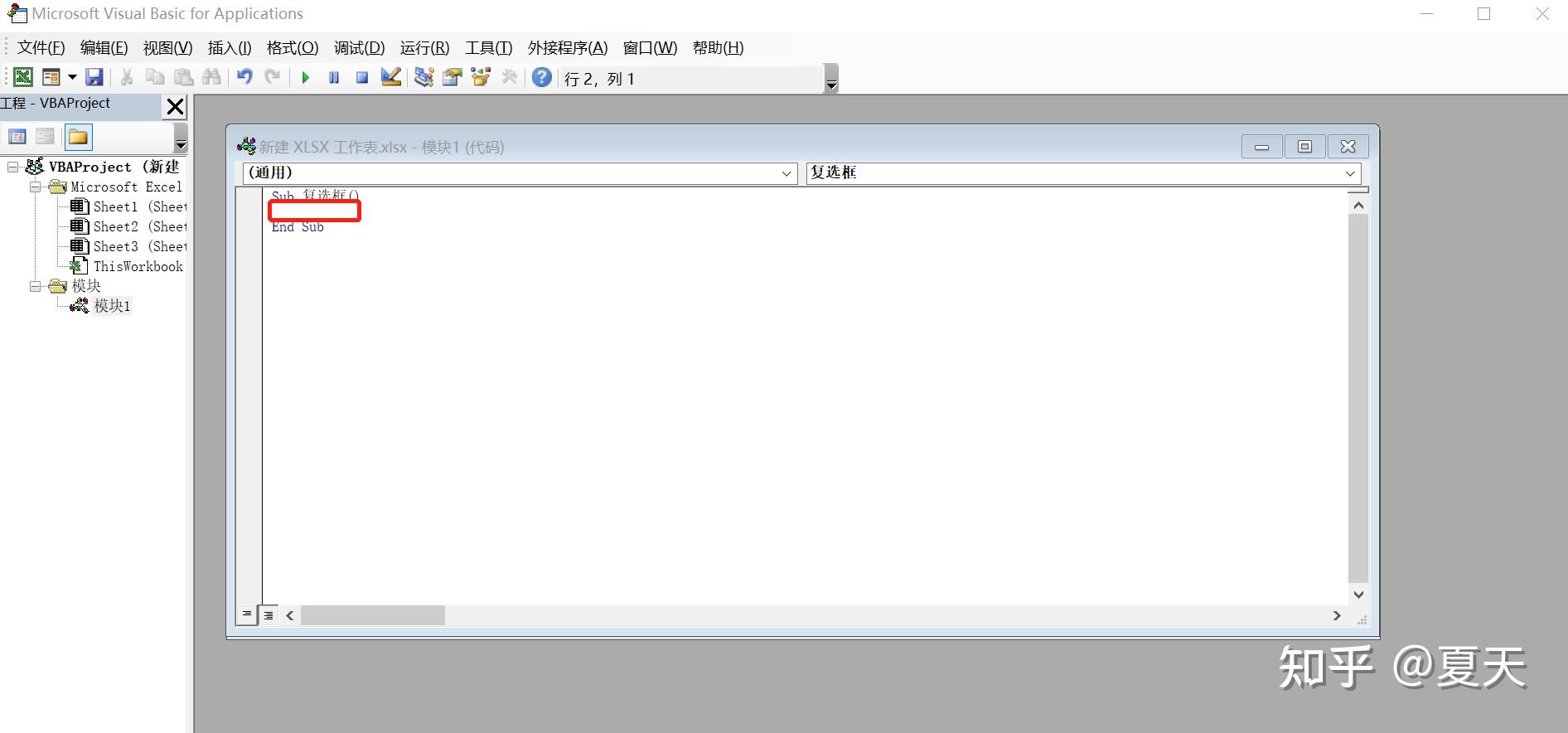Screen dimensions: 1568x733
Task: Collapse the Microsoft Excel objects folder
Action: coord(36,187)
